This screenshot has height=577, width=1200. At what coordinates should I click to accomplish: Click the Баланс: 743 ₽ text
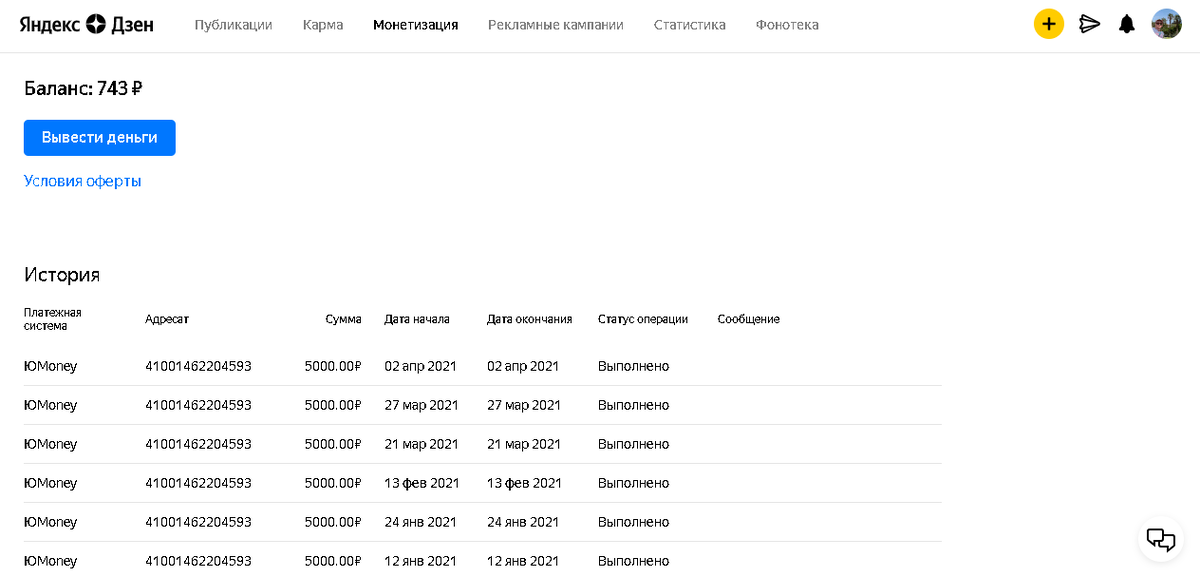tap(83, 88)
